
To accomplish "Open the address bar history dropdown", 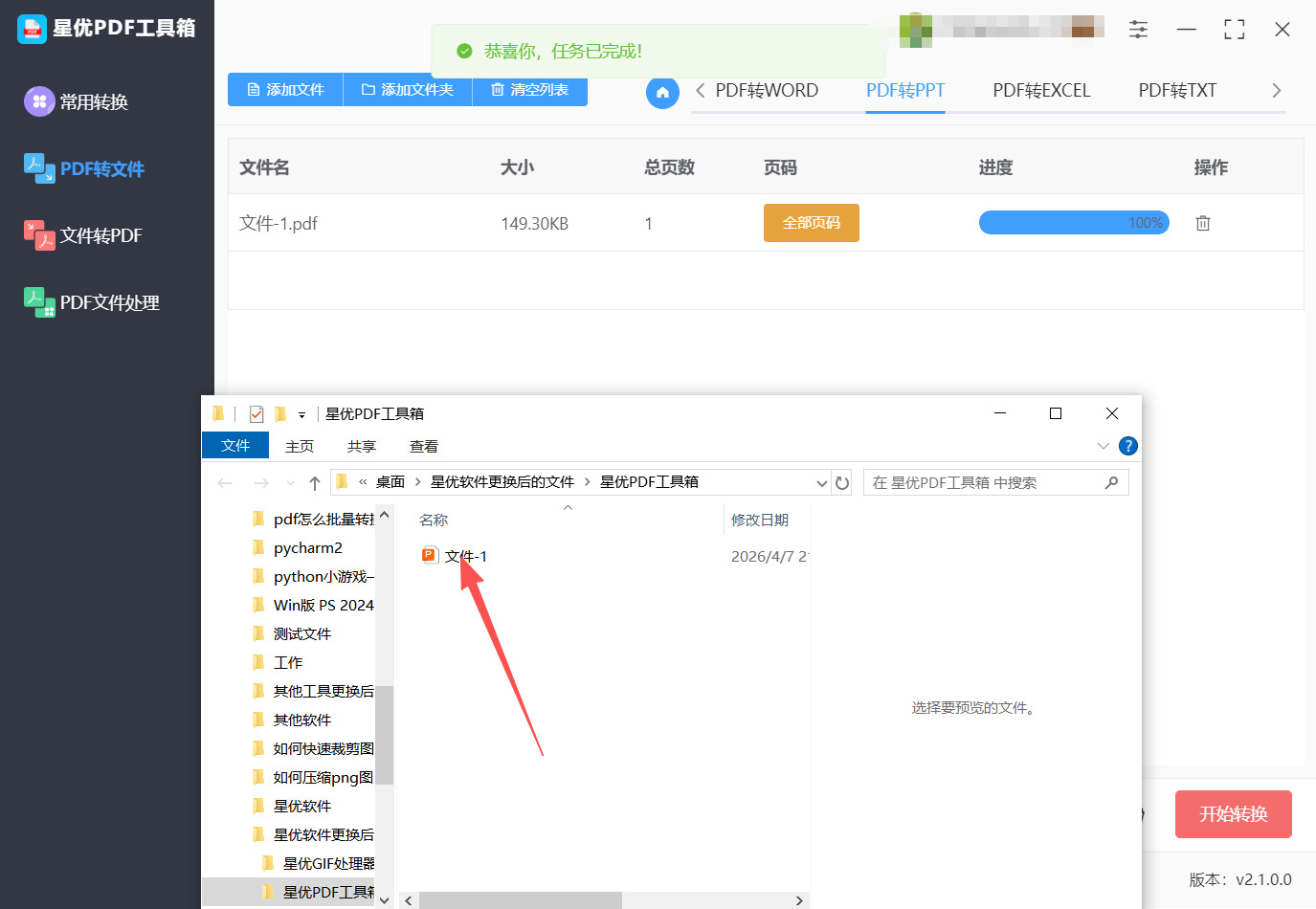I will tap(821, 483).
